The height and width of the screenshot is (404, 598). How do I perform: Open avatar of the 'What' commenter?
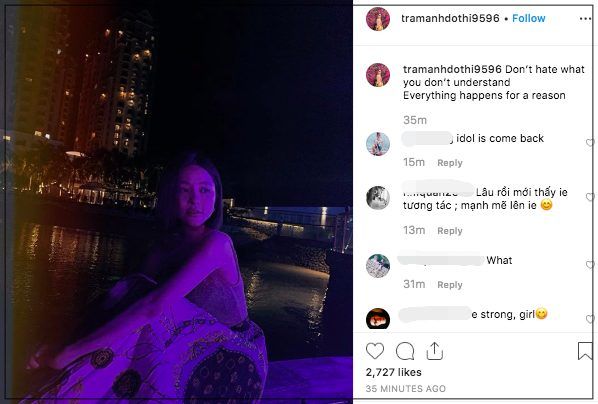[x=378, y=266]
